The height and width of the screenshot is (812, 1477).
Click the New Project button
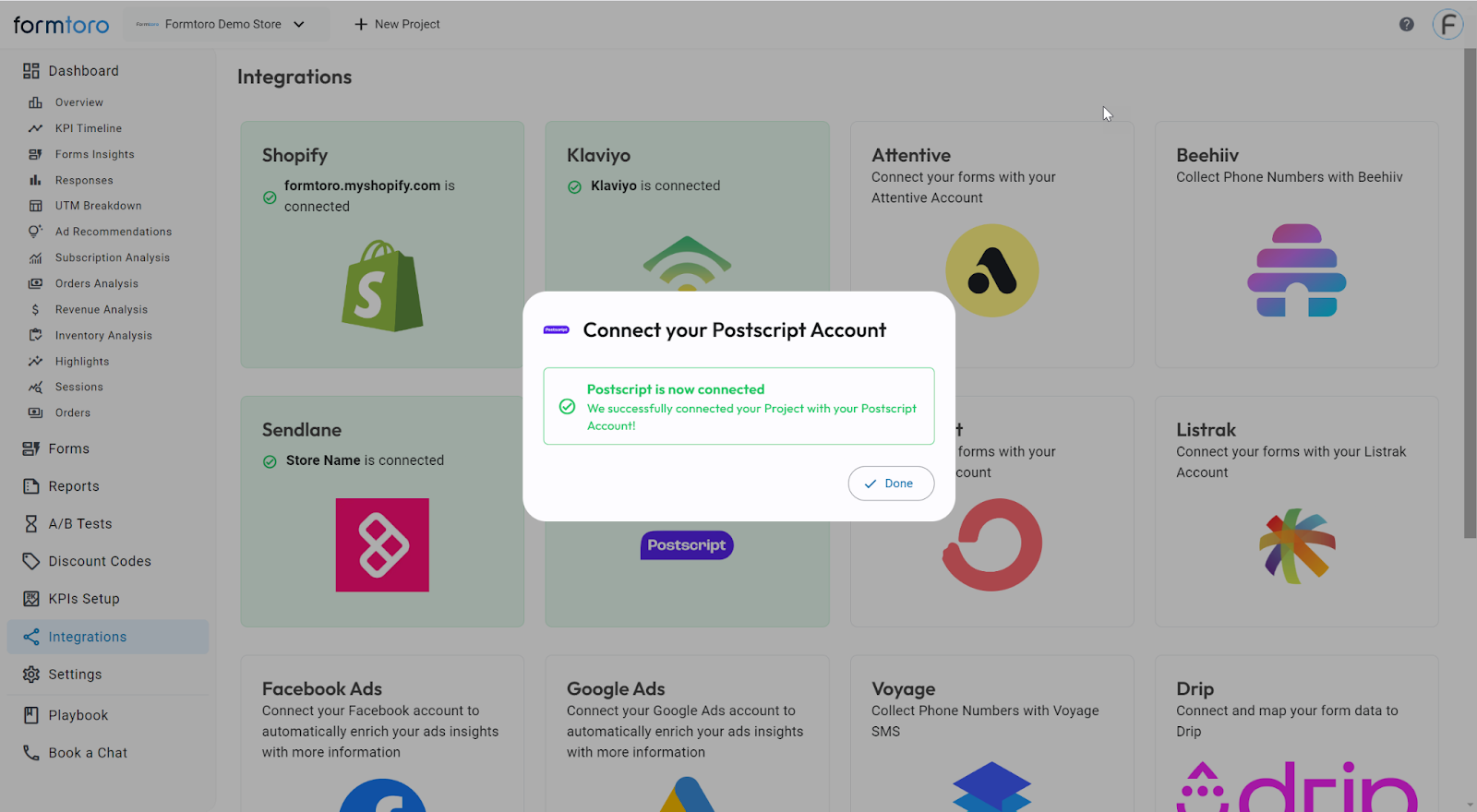click(x=397, y=24)
